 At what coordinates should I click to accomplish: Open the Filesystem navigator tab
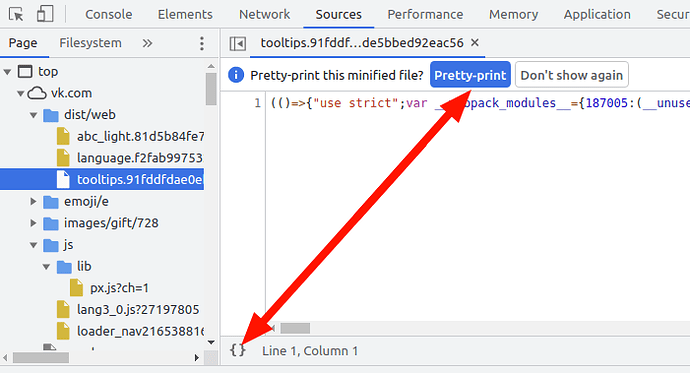tap(90, 43)
